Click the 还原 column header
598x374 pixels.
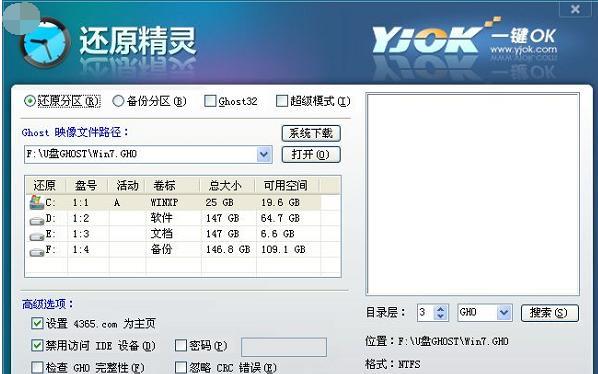tap(45, 186)
